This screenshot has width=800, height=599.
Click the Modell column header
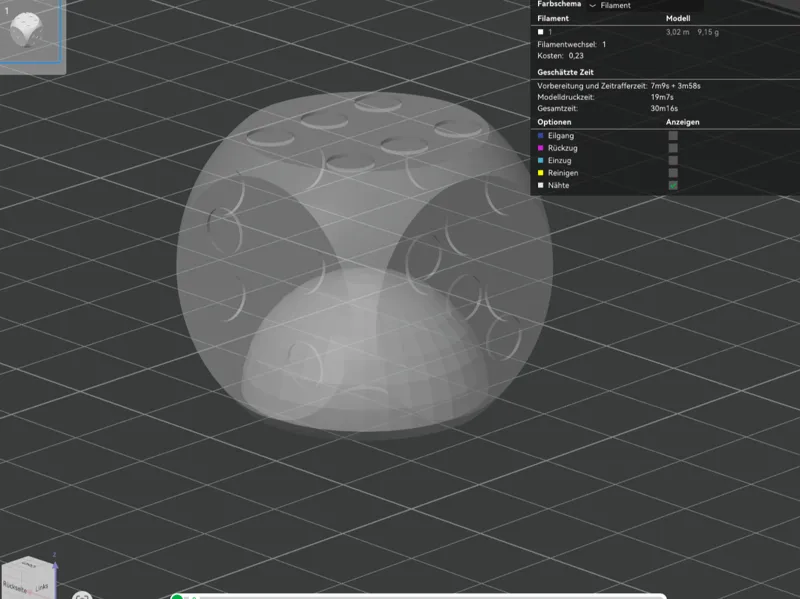(x=678, y=18)
